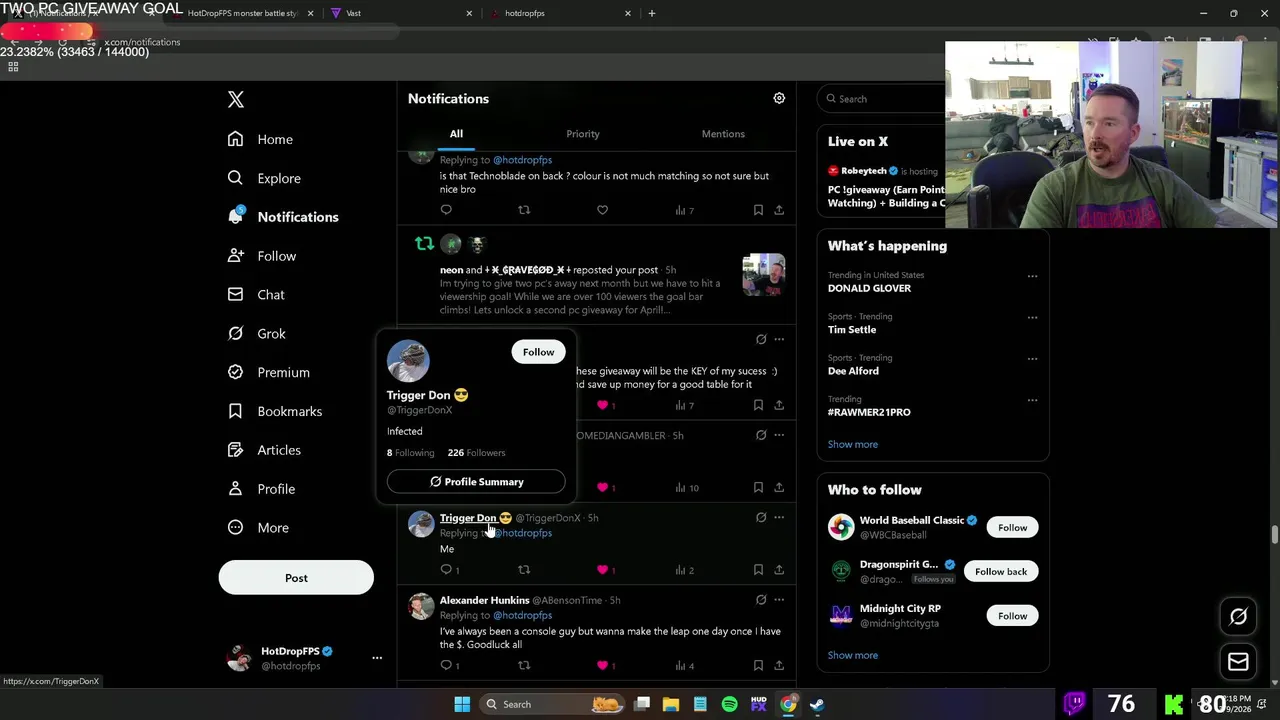Click the @hotdropfps mention under Trigger Don

tap(523, 533)
